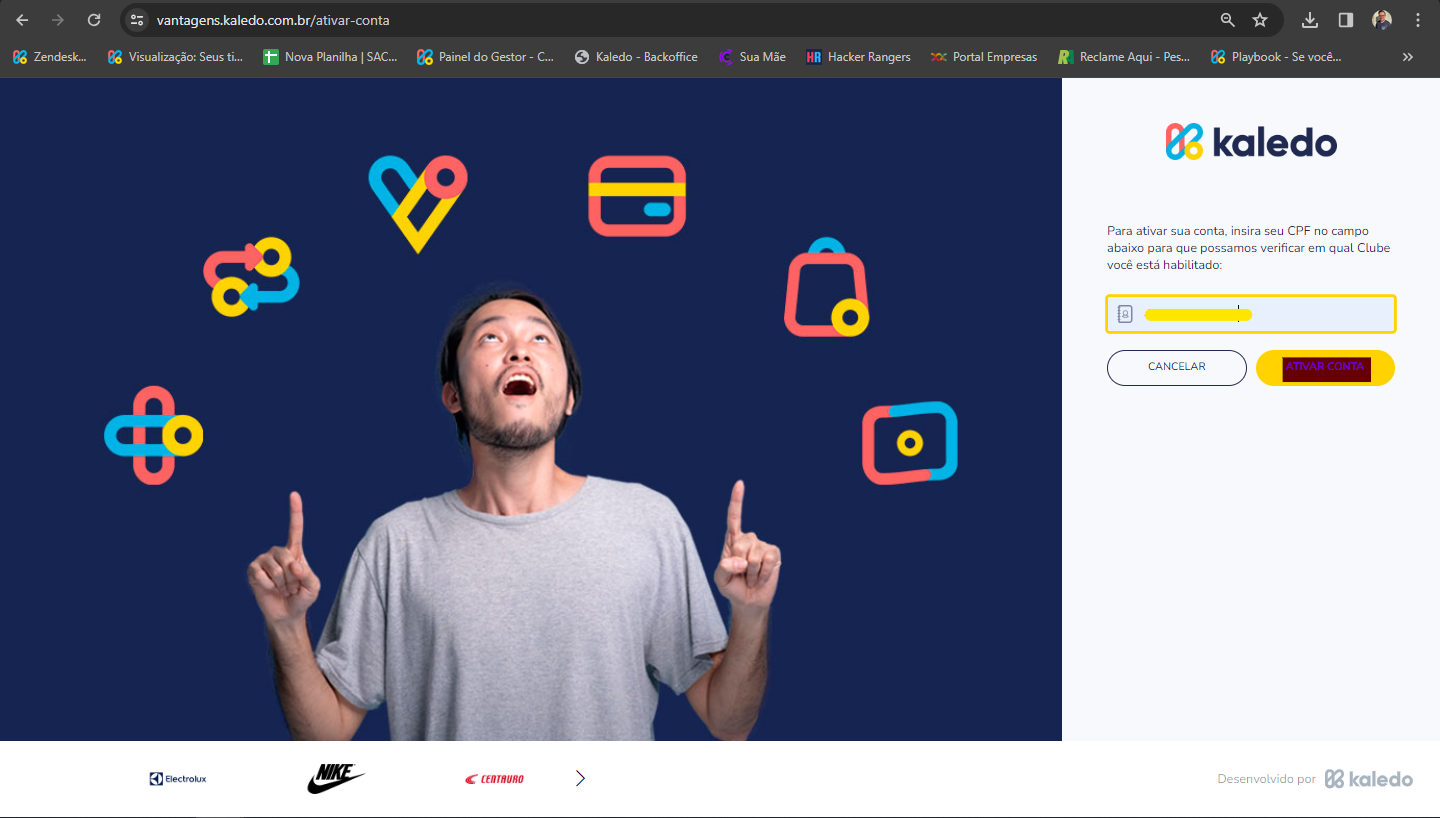The height and width of the screenshot is (818, 1440).
Task: Show more bookmarks with double chevron
Action: 1408,57
